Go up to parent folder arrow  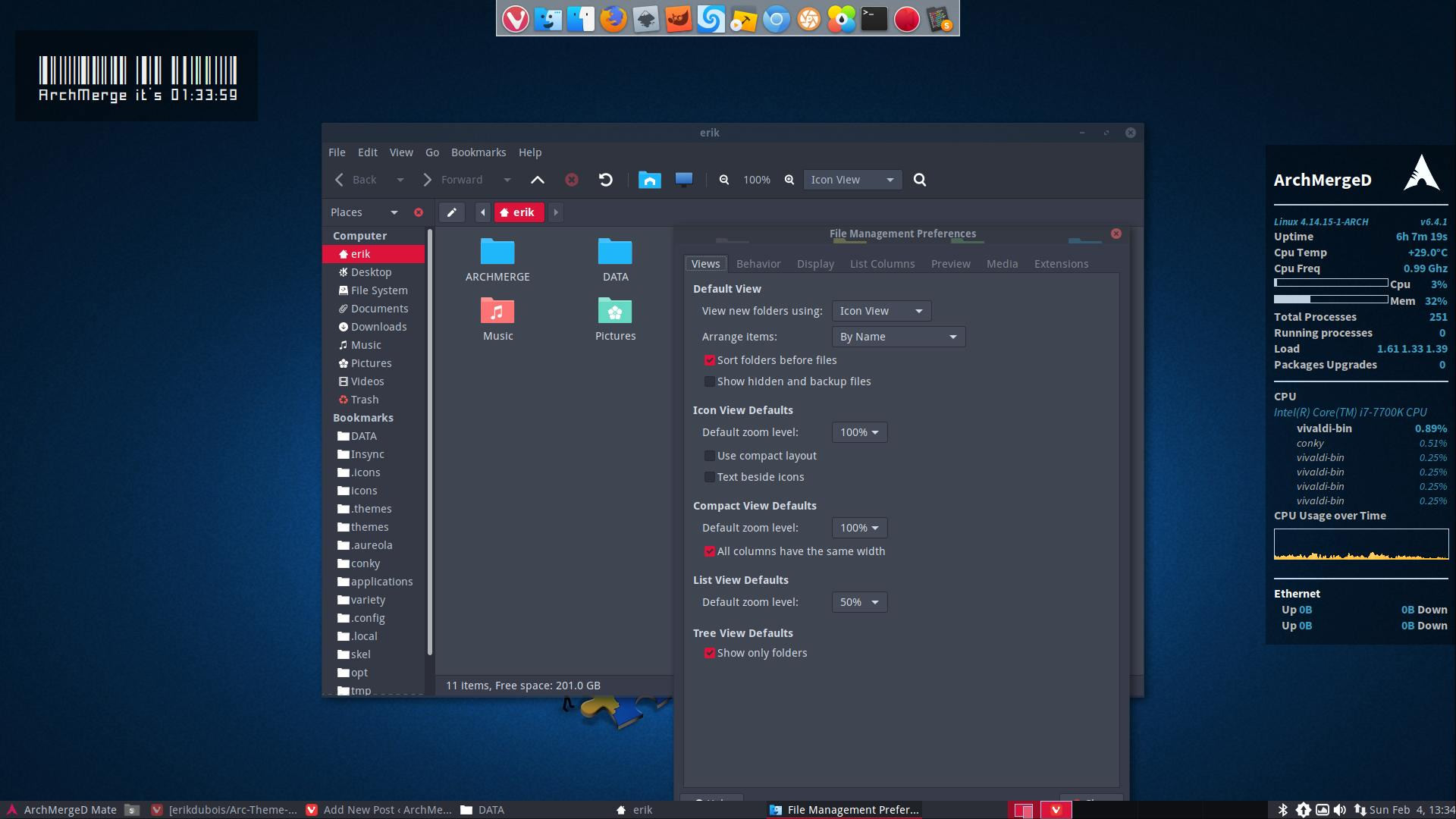pos(538,180)
